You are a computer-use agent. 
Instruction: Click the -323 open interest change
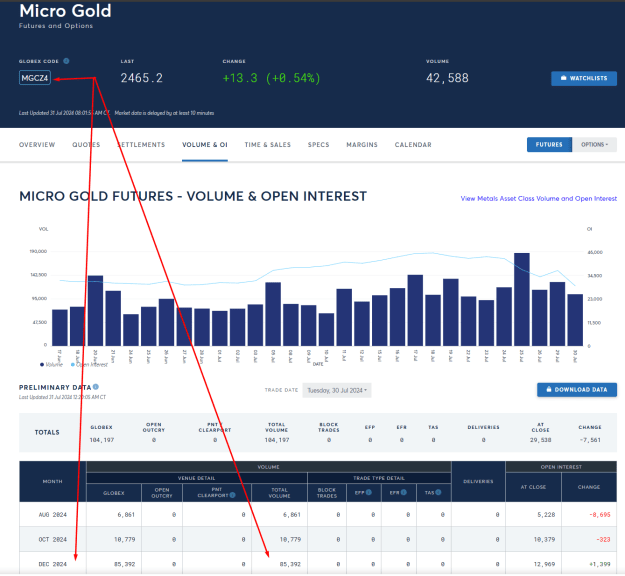(x=603, y=539)
